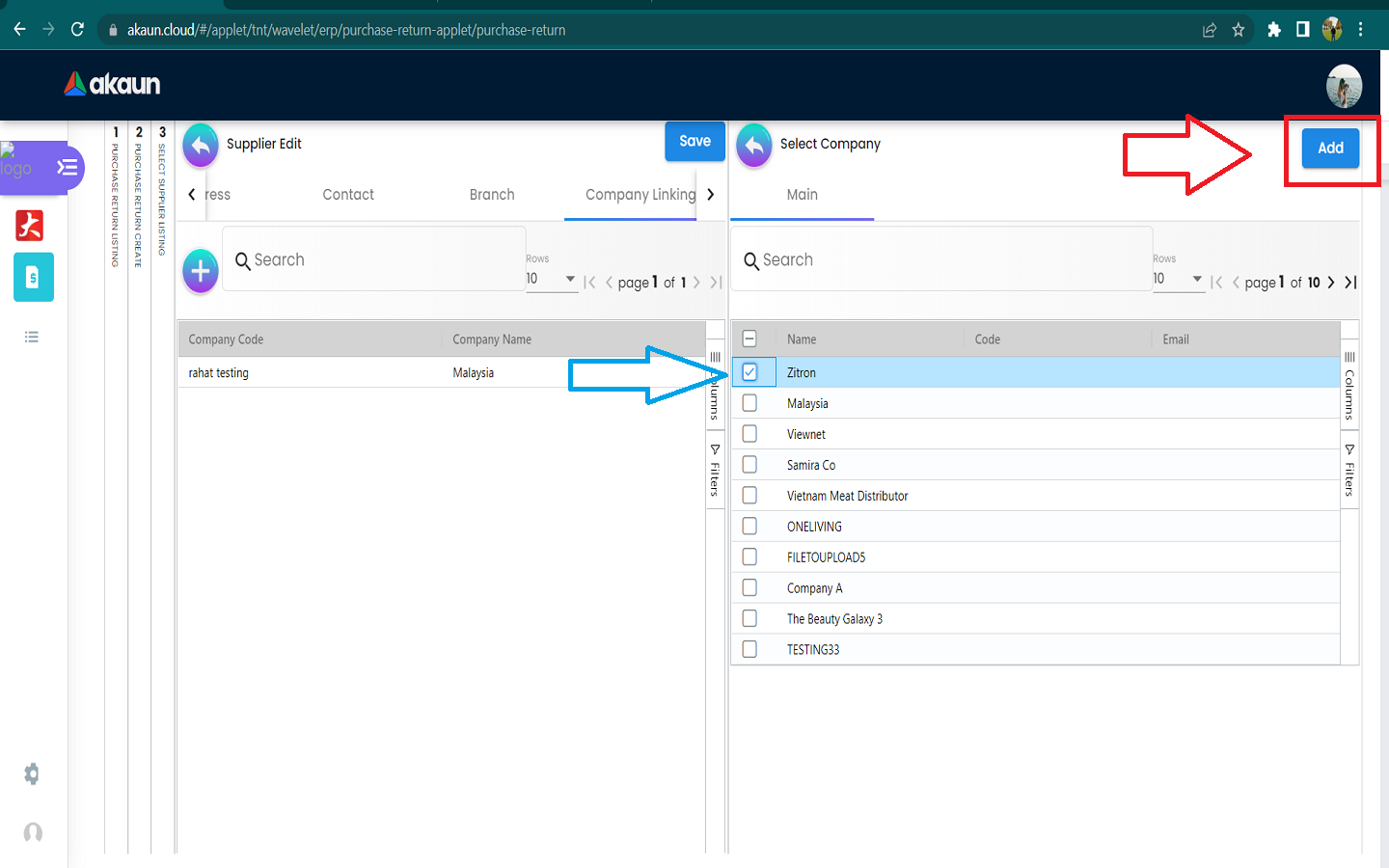Open the settings gear in sidebar

(32, 773)
